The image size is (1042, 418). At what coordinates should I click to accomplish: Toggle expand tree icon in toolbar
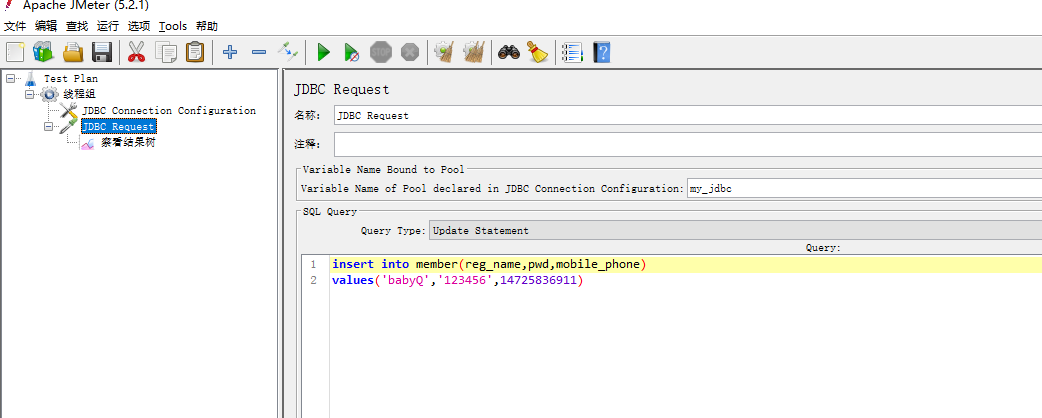(288, 52)
